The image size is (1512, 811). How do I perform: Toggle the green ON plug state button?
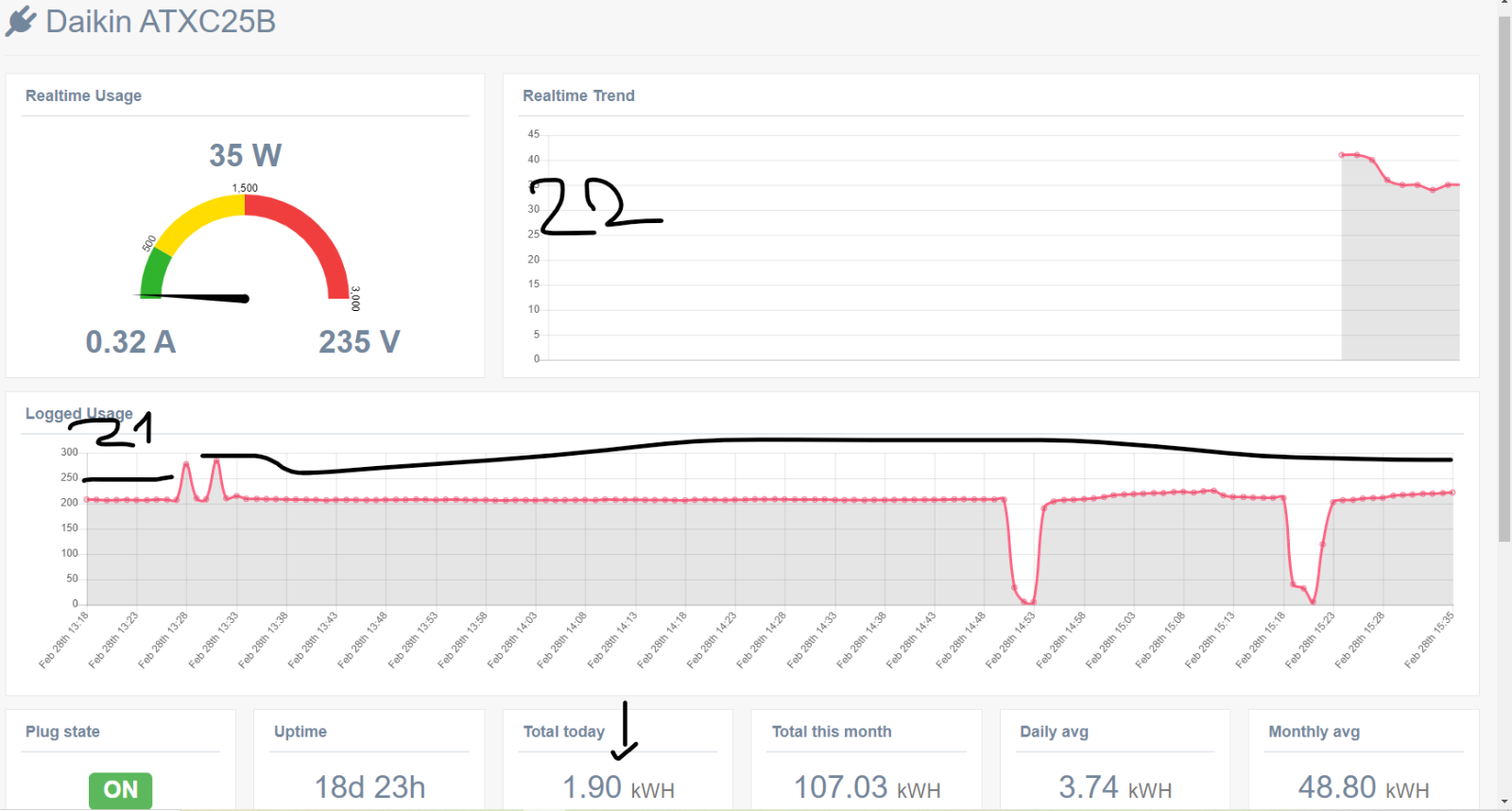[x=120, y=790]
